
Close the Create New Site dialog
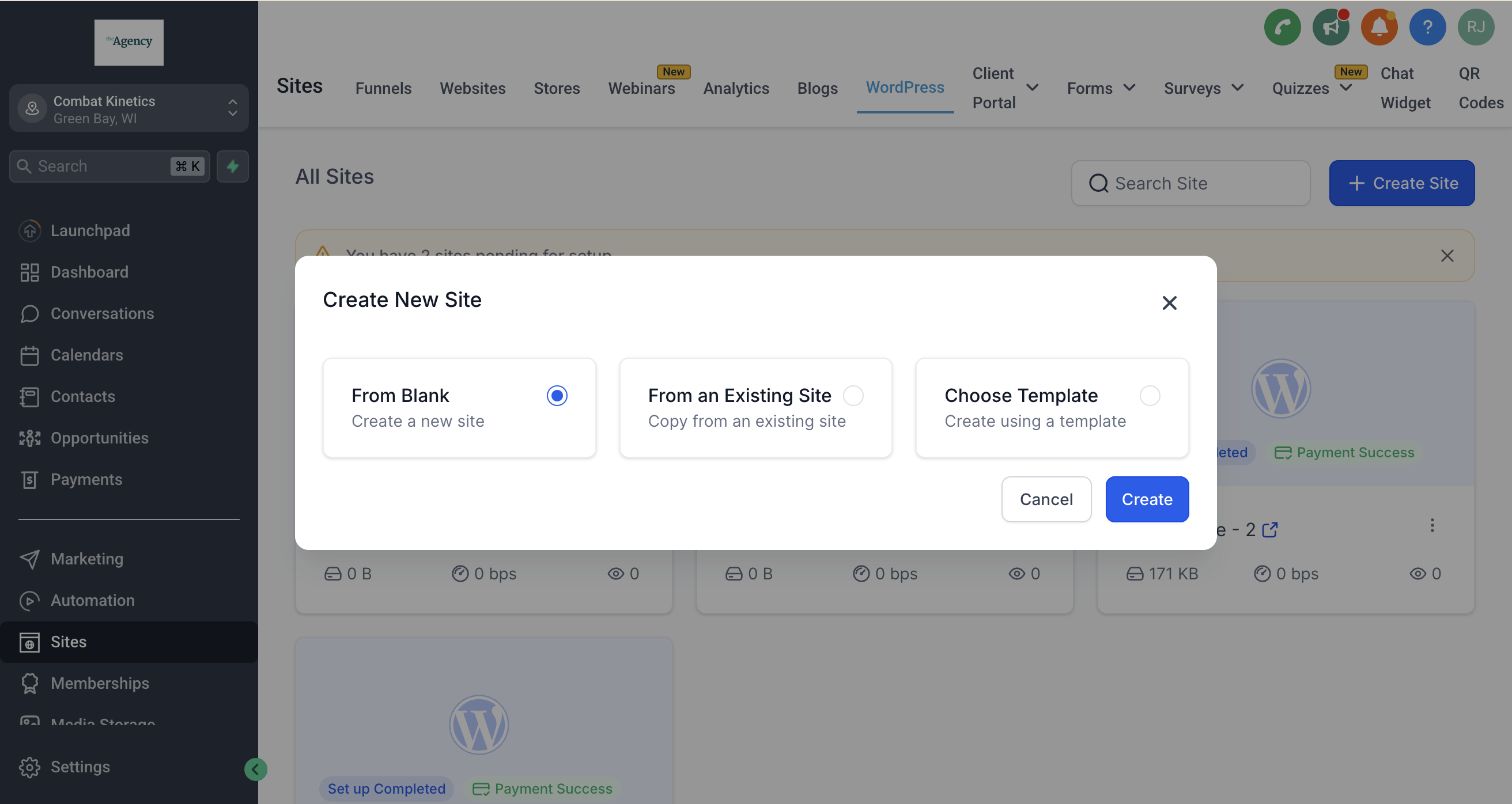pyautogui.click(x=1169, y=303)
